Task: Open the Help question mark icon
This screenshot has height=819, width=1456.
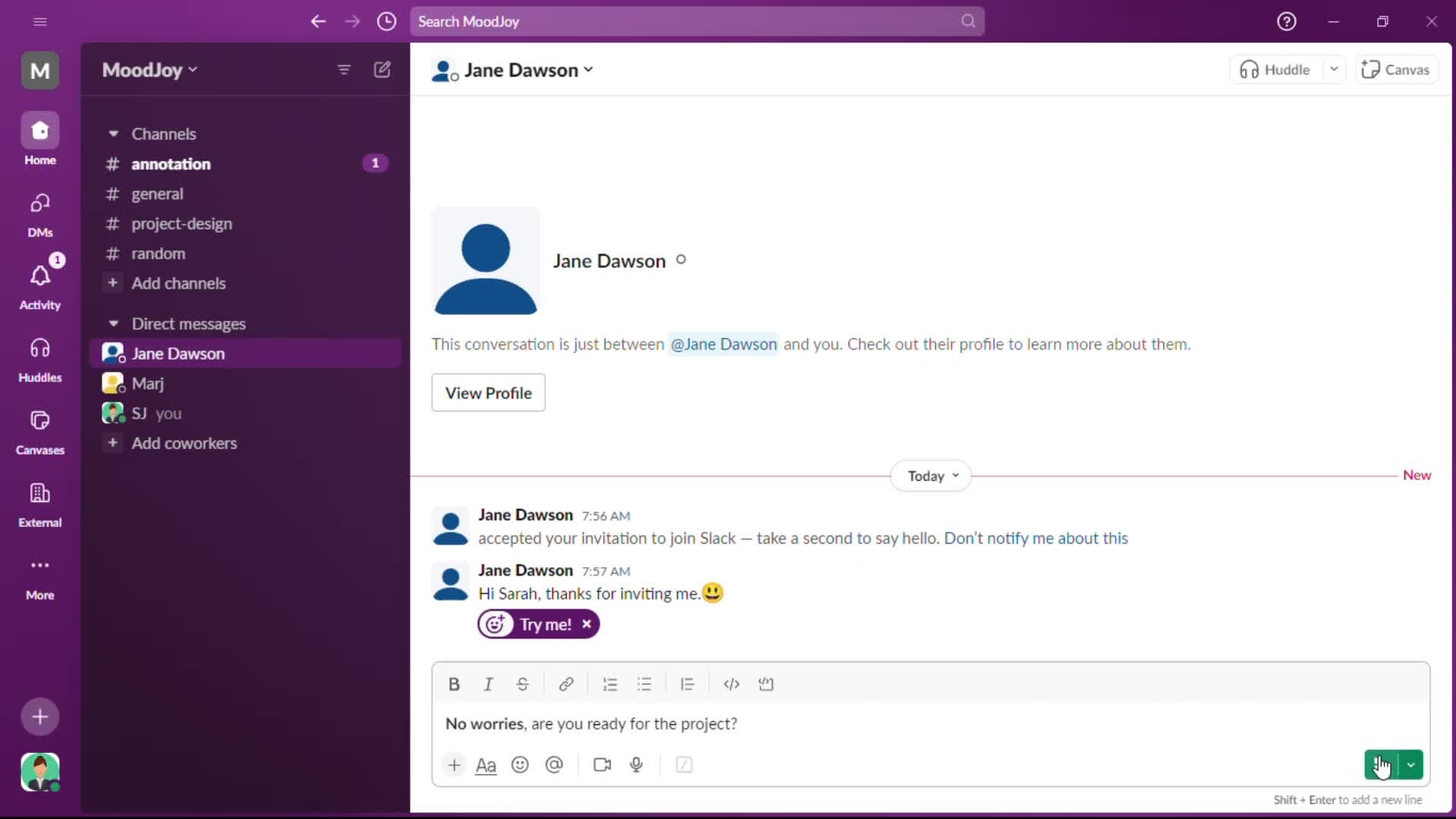Action: coord(1286,21)
